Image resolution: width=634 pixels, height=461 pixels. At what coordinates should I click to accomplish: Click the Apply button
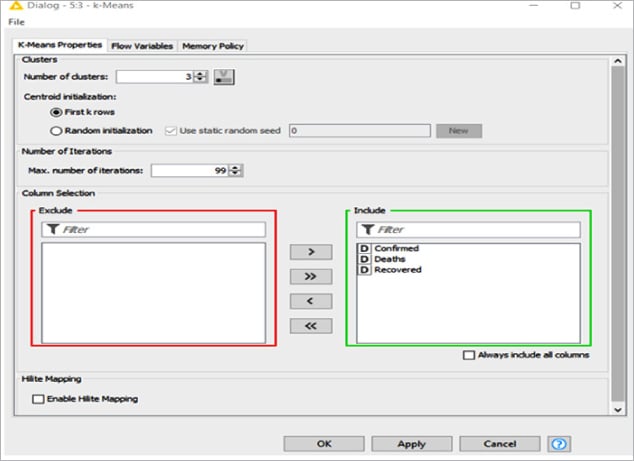(x=412, y=444)
